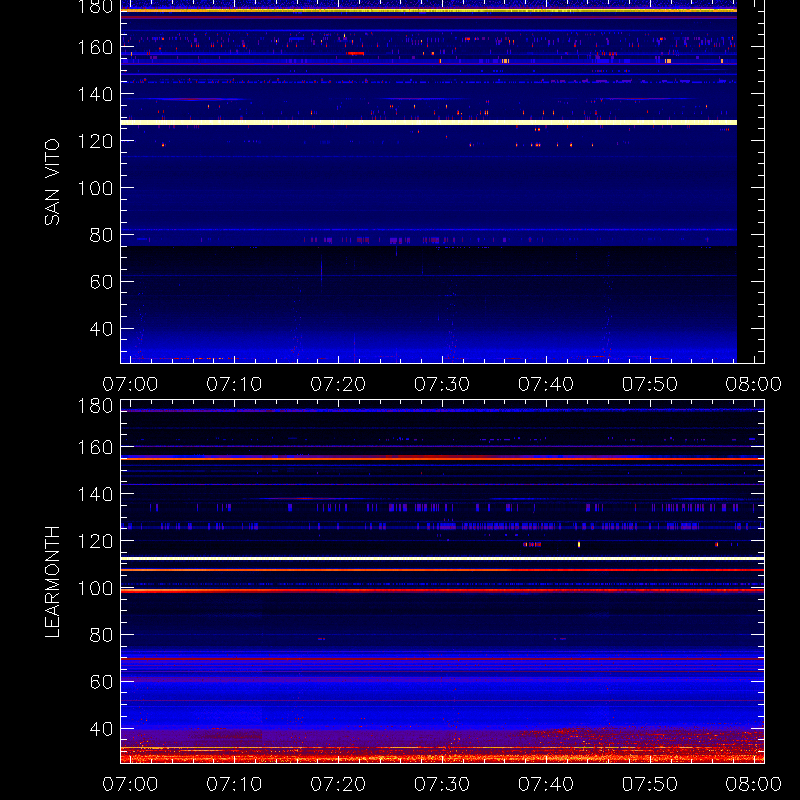Choose the 07:00 time label under Learmonth plot
The width and height of the screenshot is (800, 800).
click(130, 784)
